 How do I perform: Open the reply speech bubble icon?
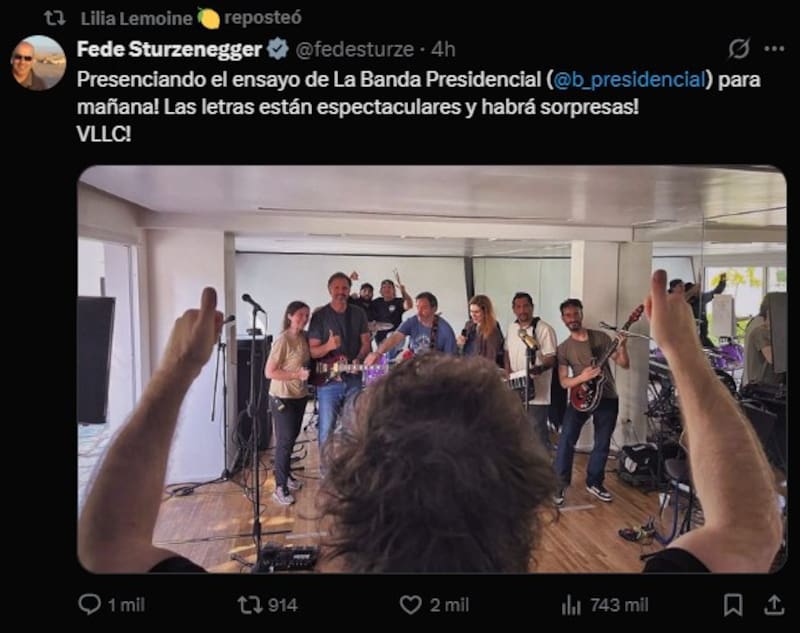coord(90,604)
